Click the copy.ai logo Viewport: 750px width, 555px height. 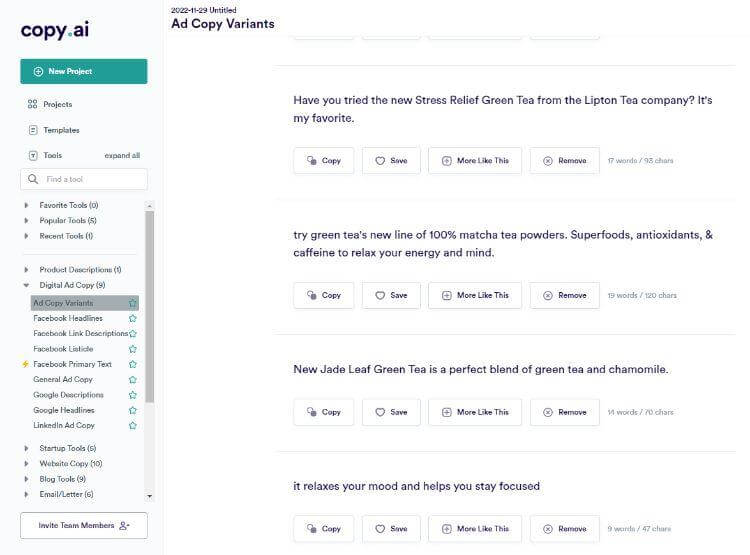(x=55, y=31)
